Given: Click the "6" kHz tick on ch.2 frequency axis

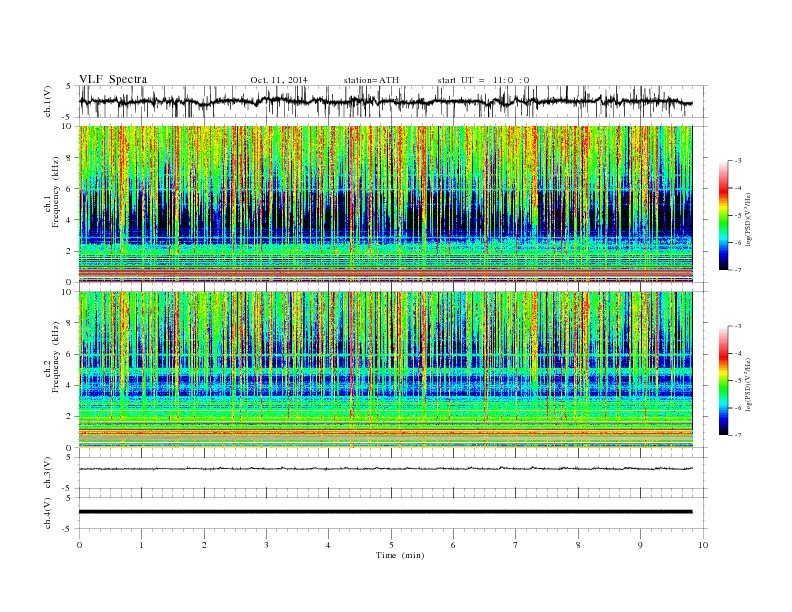Looking at the screenshot, I should point(69,354).
